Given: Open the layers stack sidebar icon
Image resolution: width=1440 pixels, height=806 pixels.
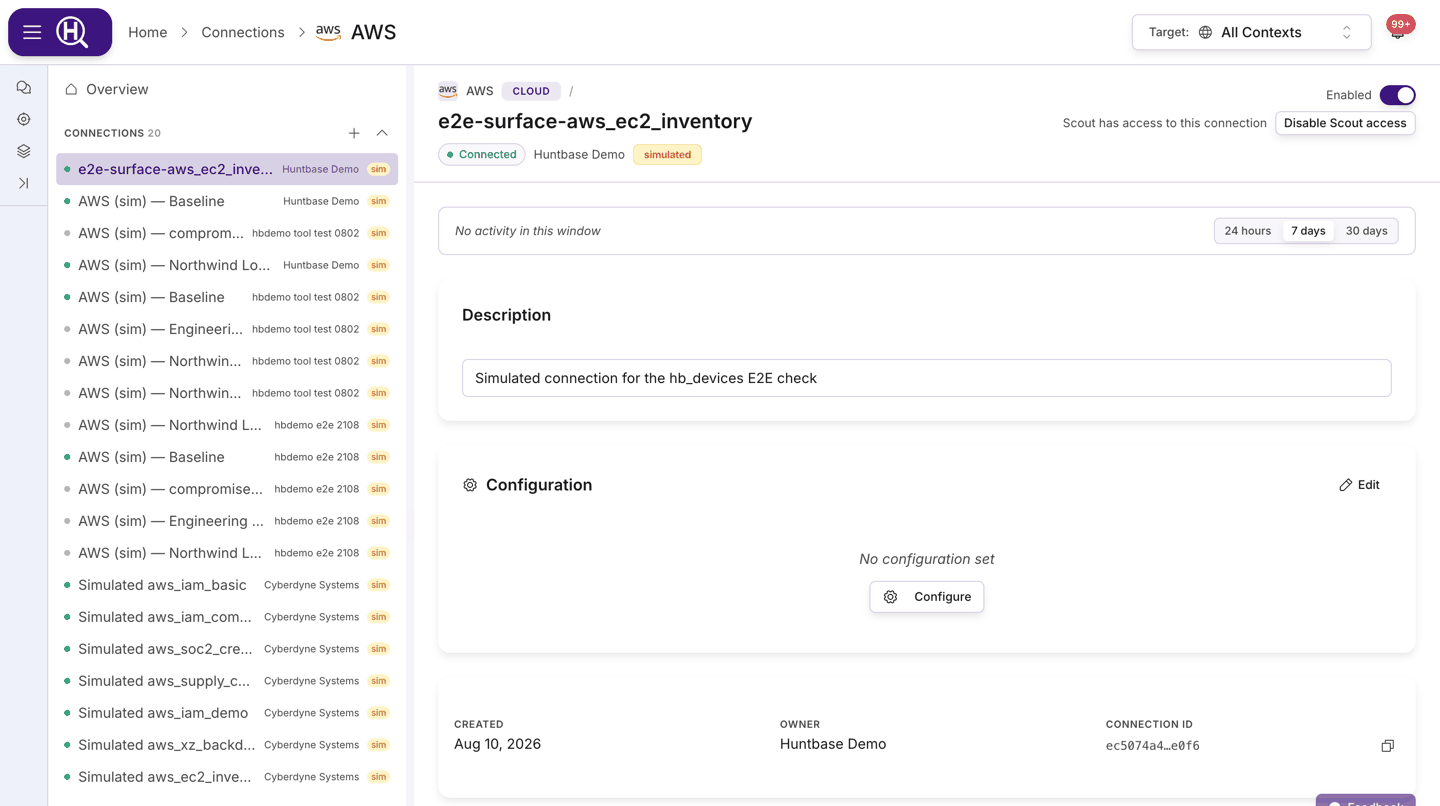Looking at the screenshot, I should pos(24,151).
